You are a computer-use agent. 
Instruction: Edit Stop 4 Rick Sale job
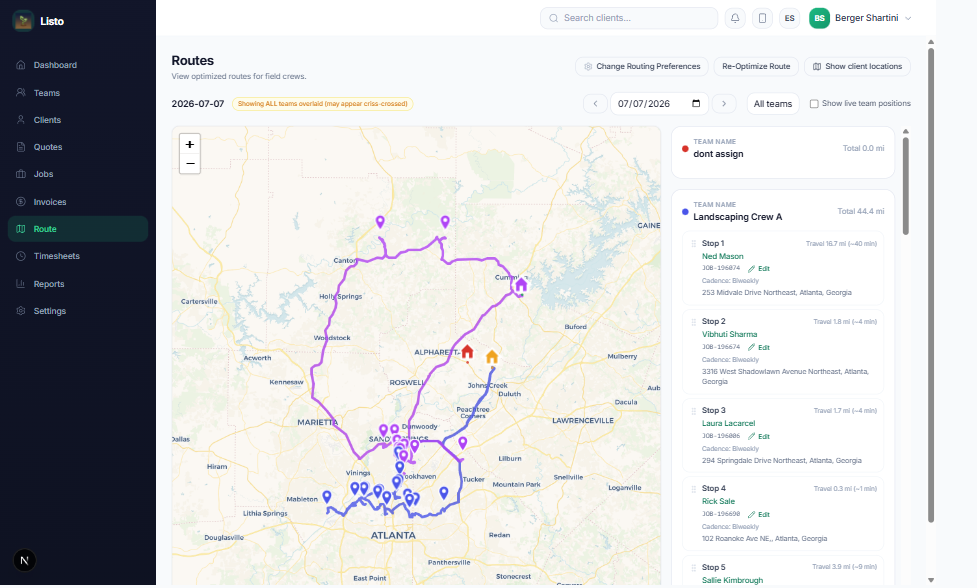[x=759, y=514]
